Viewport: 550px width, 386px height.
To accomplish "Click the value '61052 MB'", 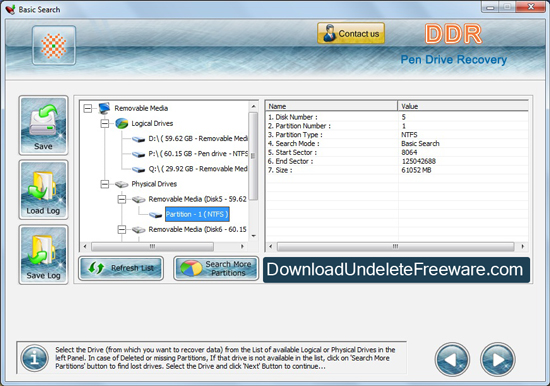I will [416, 170].
